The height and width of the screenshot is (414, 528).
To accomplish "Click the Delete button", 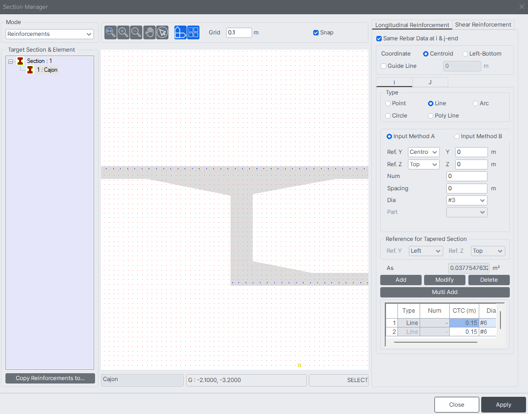I will coord(489,280).
